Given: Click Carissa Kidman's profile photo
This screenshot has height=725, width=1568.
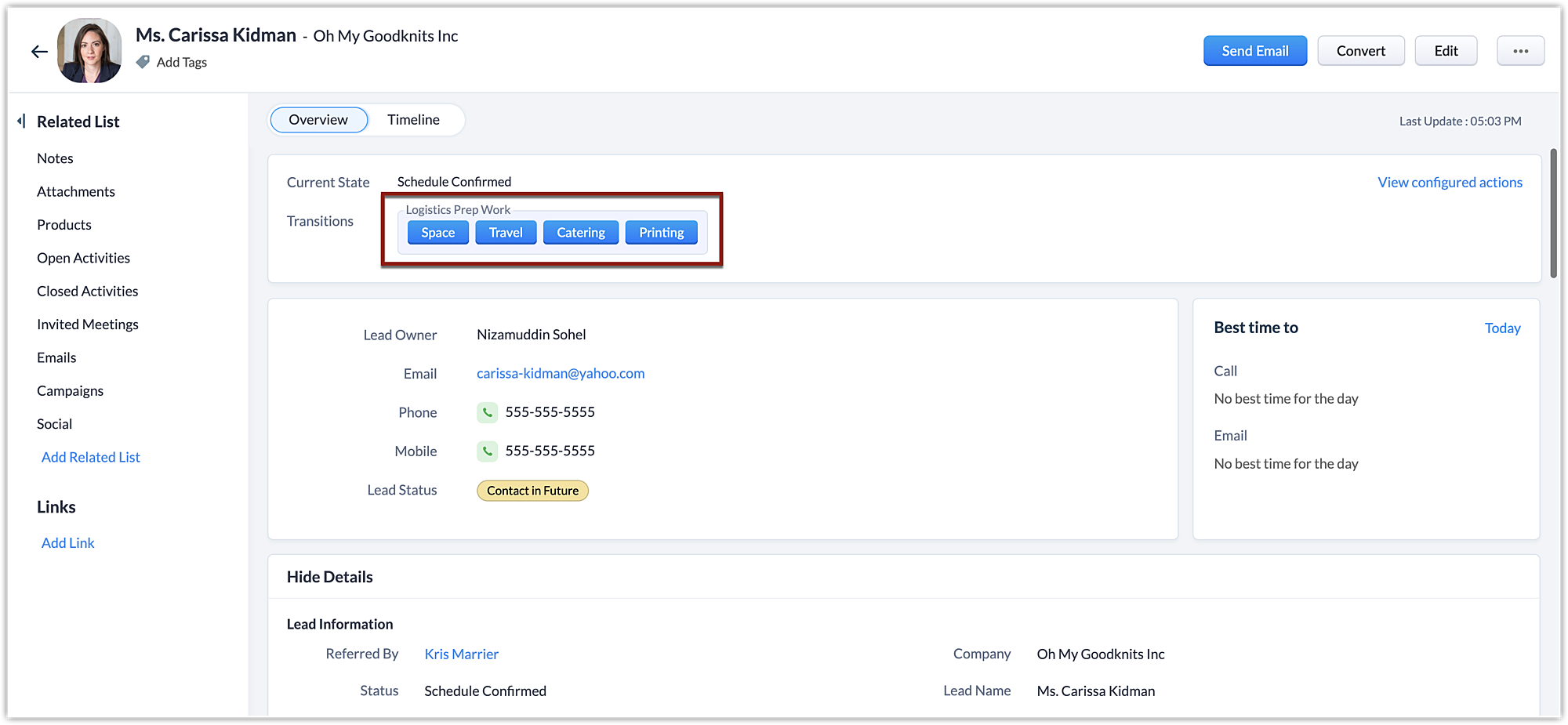Looking at the screenshot, I should [x=89, y=51].
